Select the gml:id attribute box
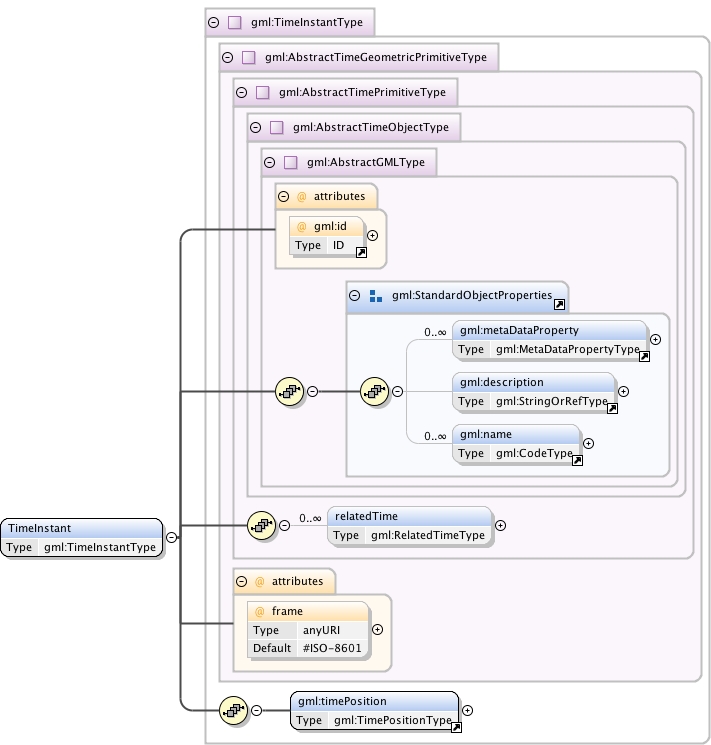The image size is (711, 745). point(327,236)
